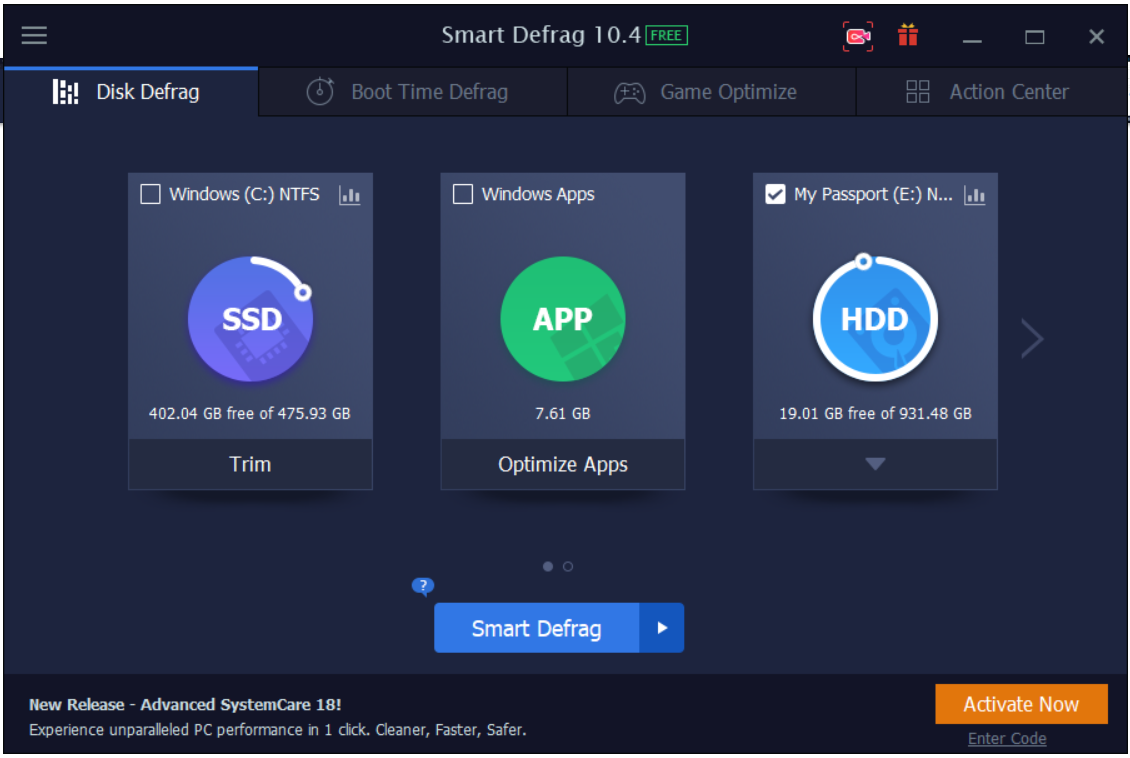Enable the Windows Apps checkbox
This screenshot has width=1130, height=758.
463,195
